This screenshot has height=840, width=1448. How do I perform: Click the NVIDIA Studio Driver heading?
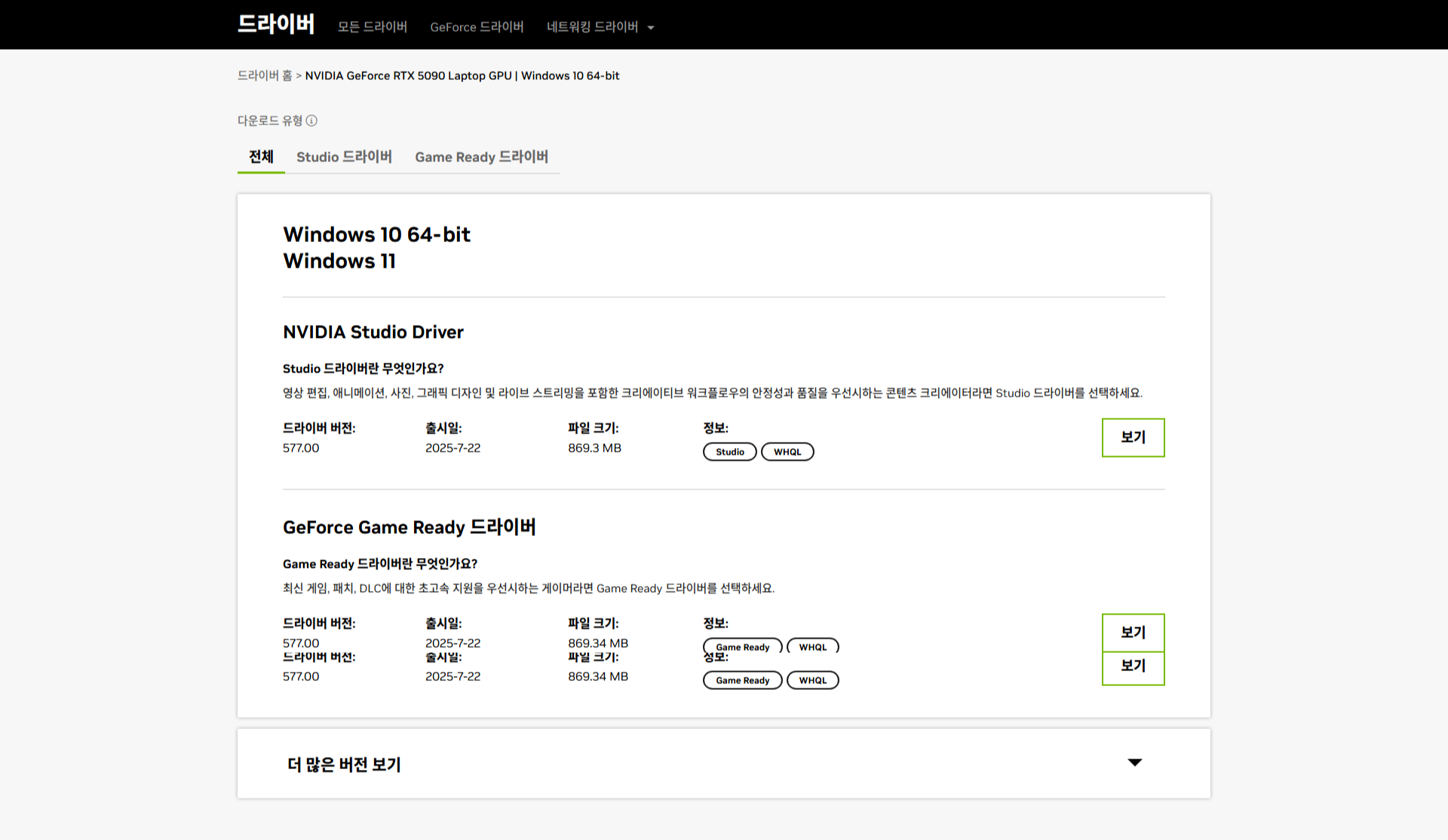(x=373, y=332)
